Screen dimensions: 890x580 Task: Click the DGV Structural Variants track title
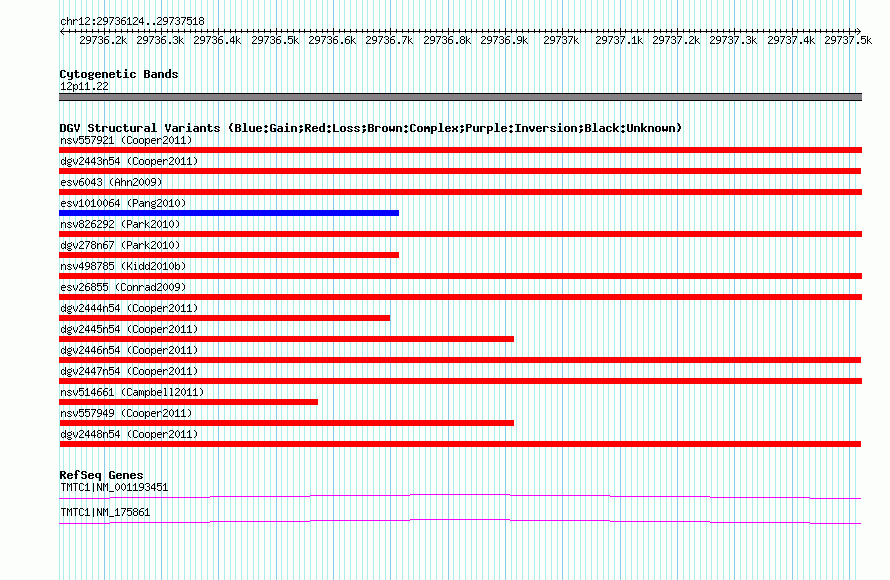(x=371, y=128)
